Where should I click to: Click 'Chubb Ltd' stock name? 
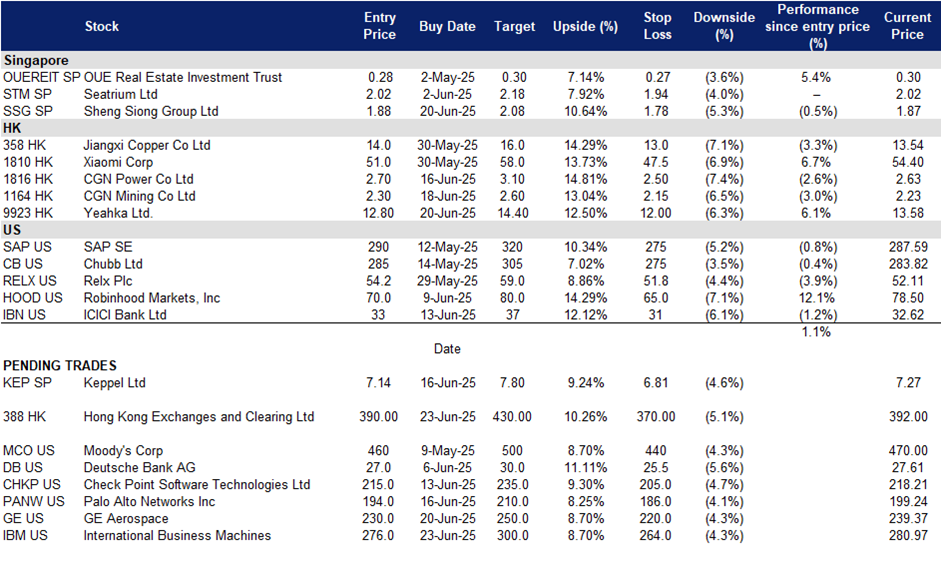113,263
